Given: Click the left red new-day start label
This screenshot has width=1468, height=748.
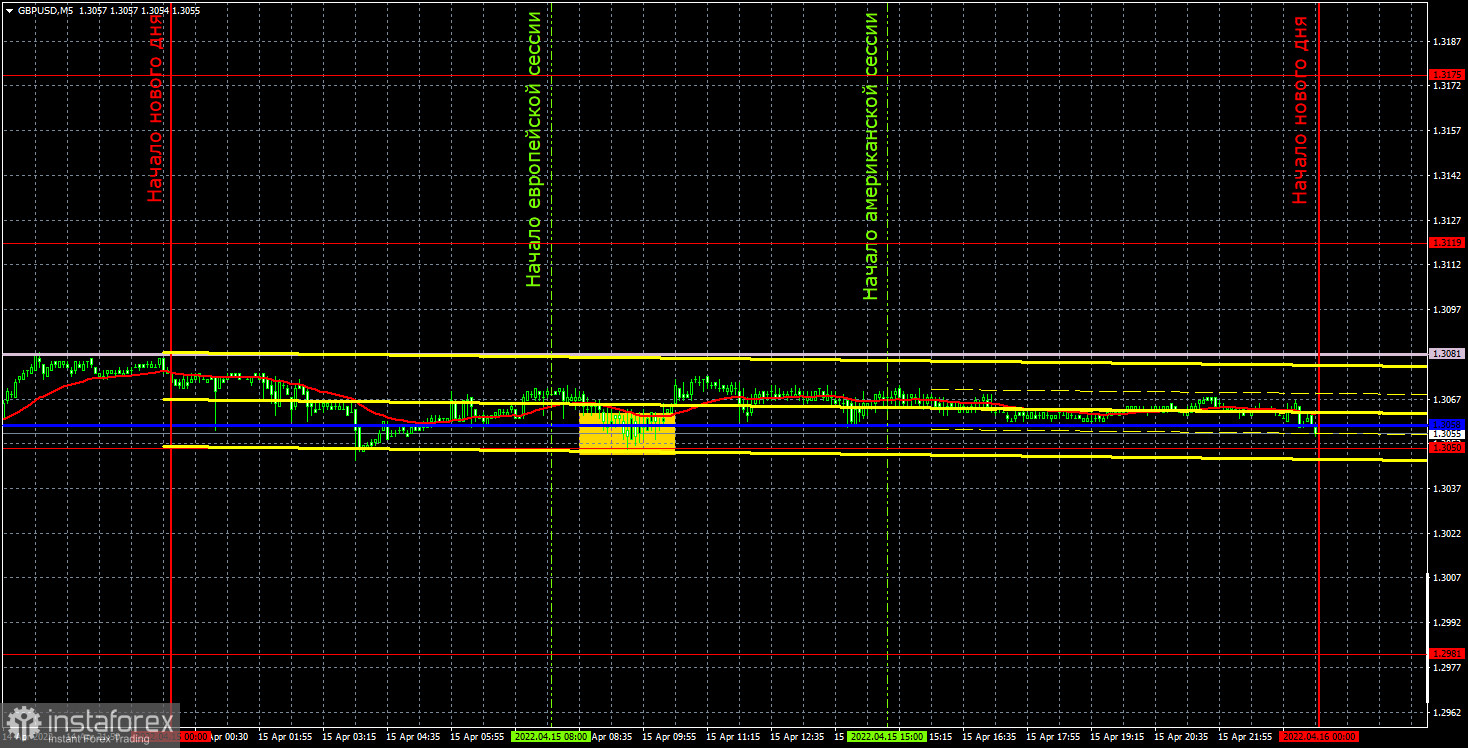Looking at the screenshot, I should tap(155, 108).
